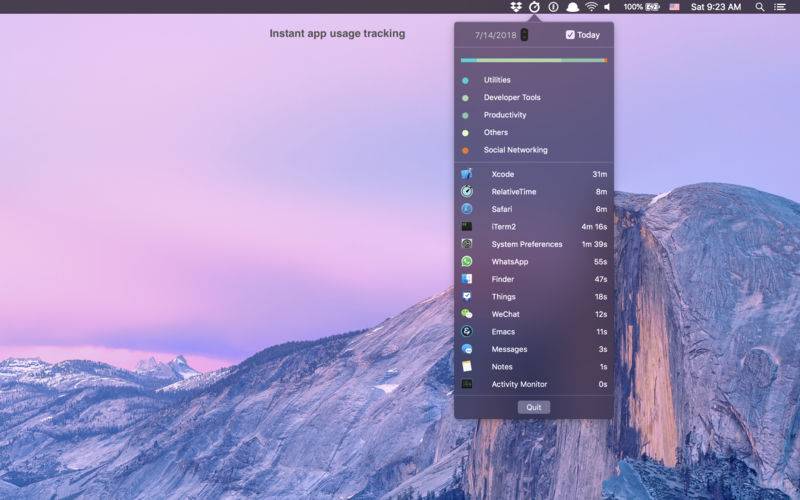Image resolution: width=800 pixels, height=500 pixels.
Task: Click the RelativeTime timer menu bar icon
Action: (x=534, y=7)
